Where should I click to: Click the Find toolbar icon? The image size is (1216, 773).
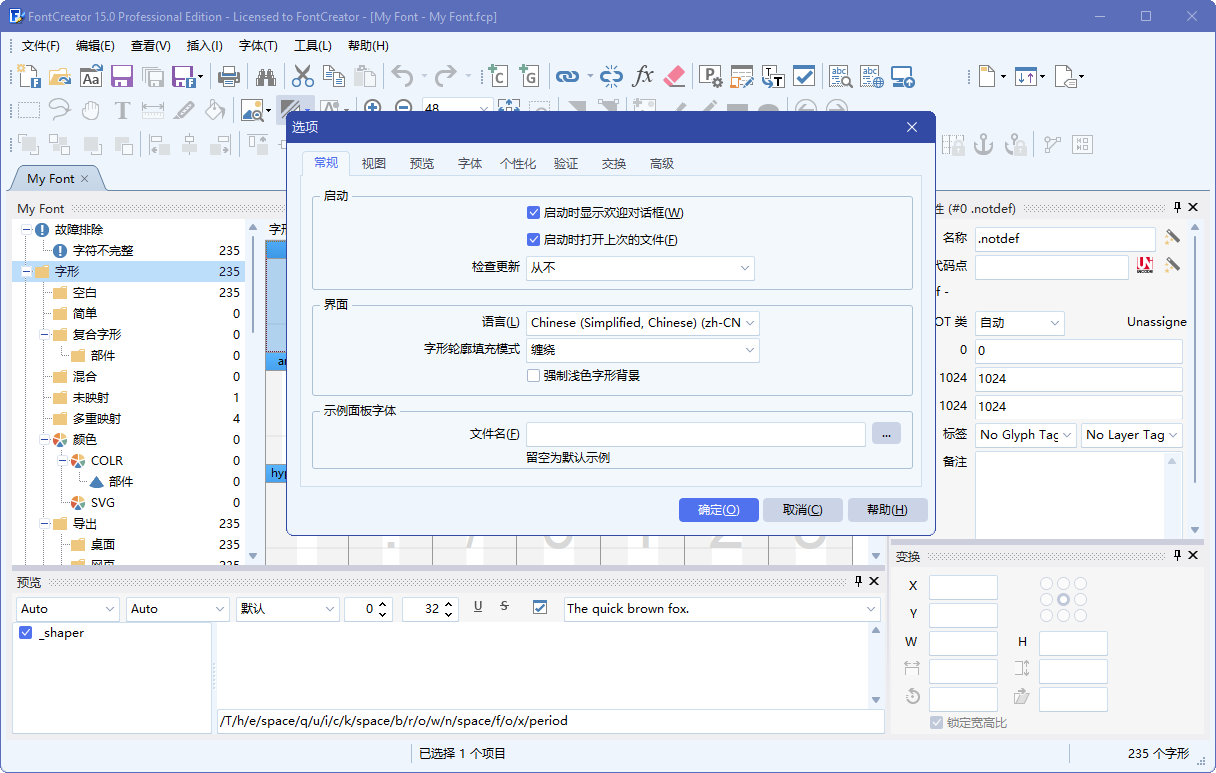tap(266, 76)
